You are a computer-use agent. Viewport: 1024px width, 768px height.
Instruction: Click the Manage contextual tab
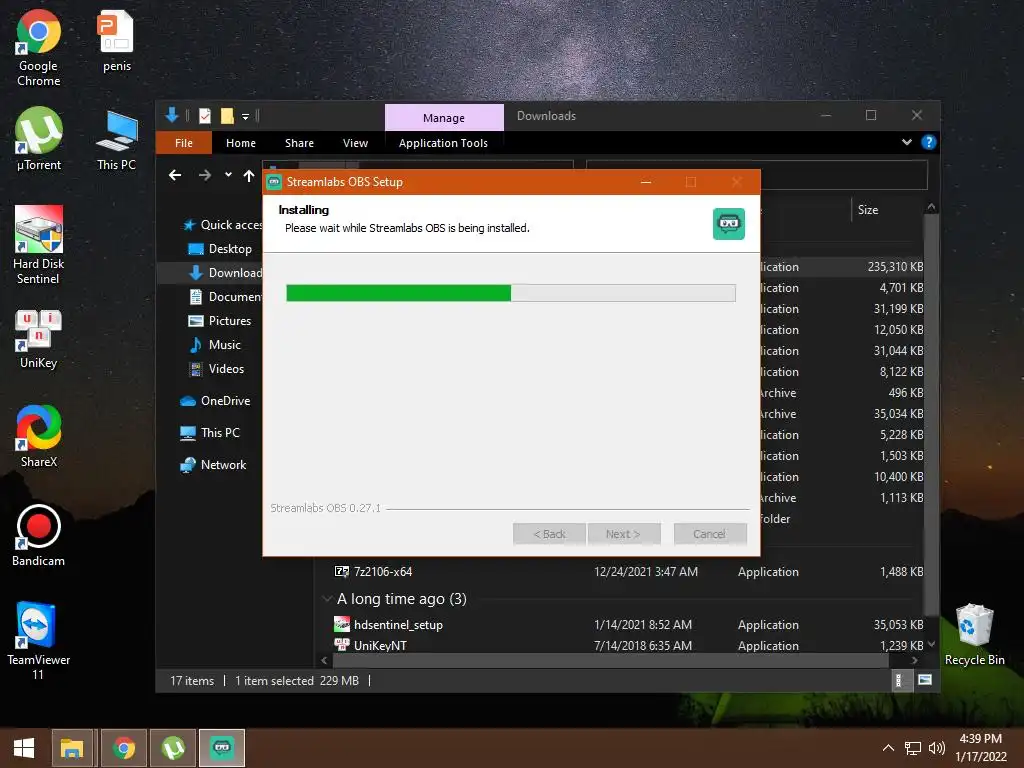tap(444, 118)
